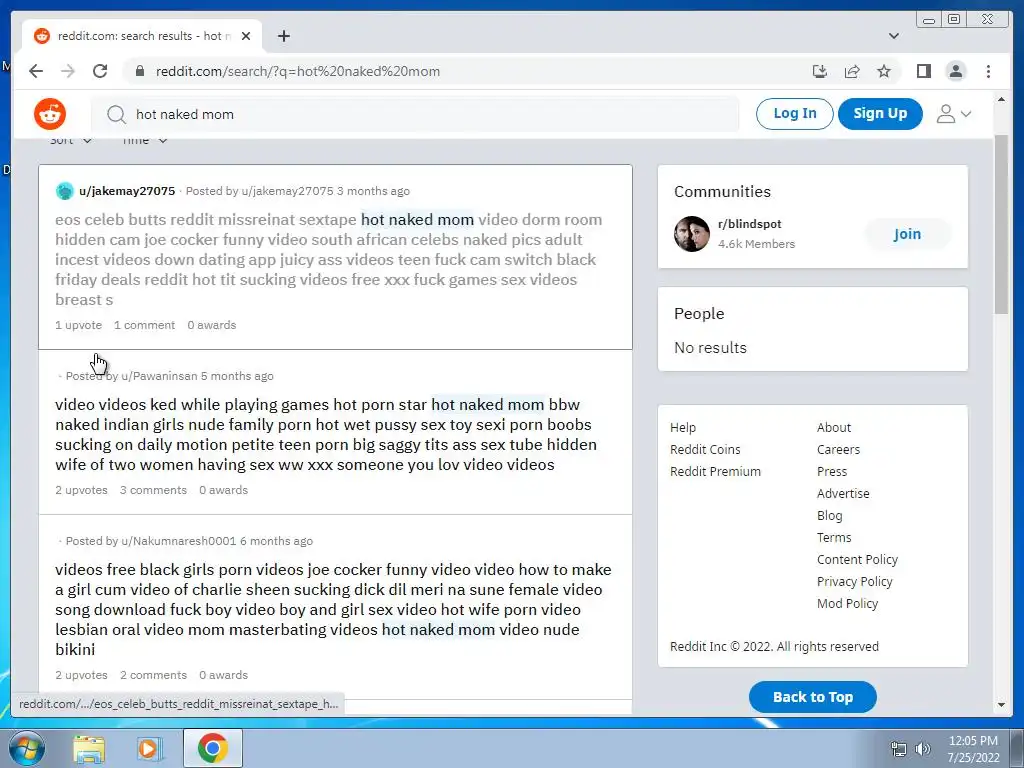Open the Blog link
The width and height of the screenshot is (1024, 768).
(x=829, y=515)
